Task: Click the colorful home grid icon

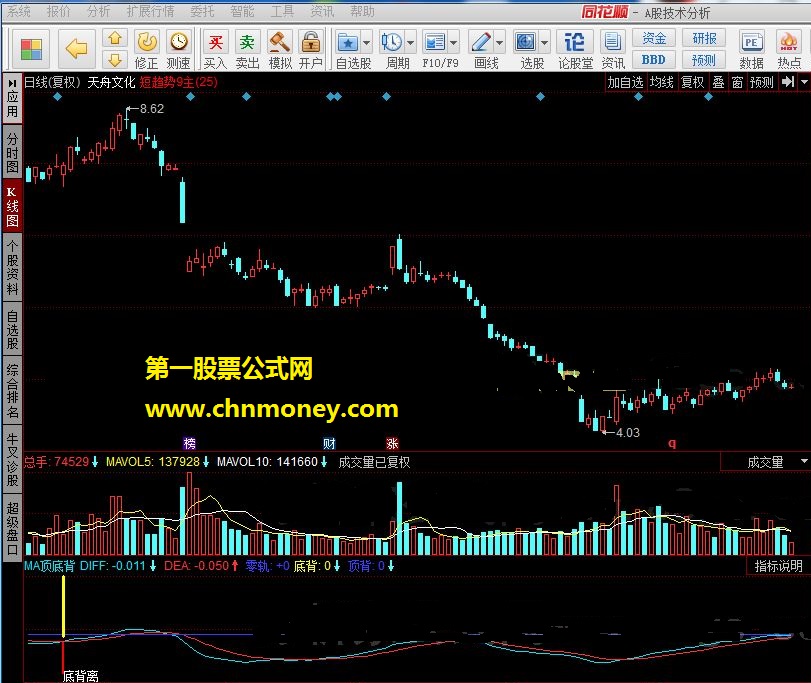Action: coord(31,49)
